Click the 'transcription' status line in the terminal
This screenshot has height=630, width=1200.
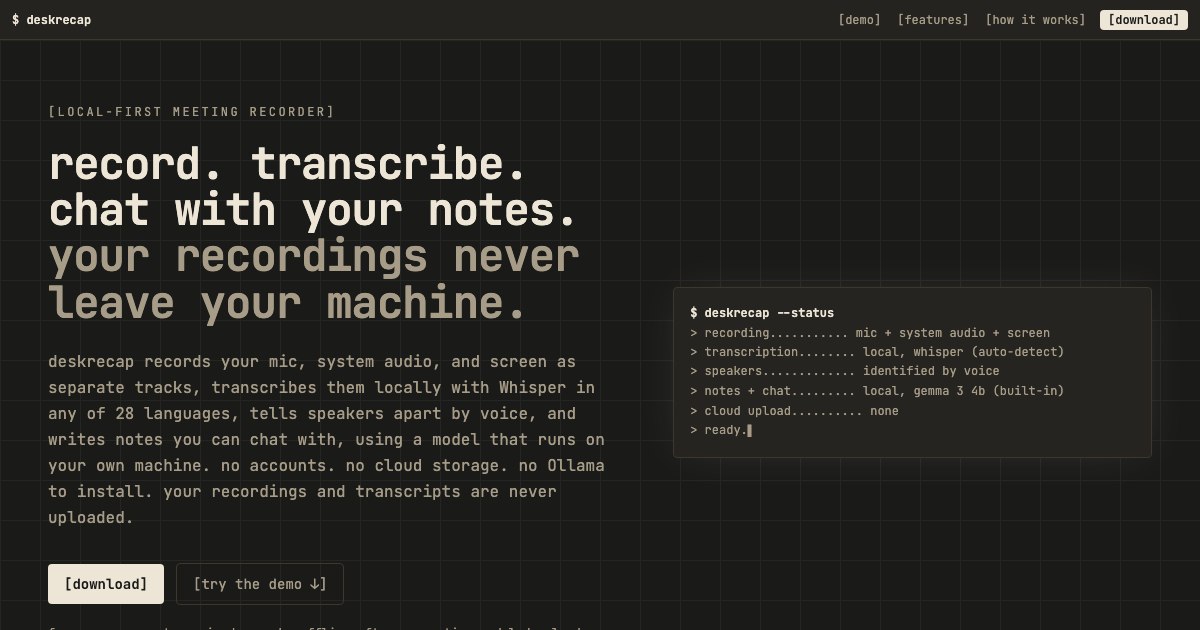tap(877, 352)
